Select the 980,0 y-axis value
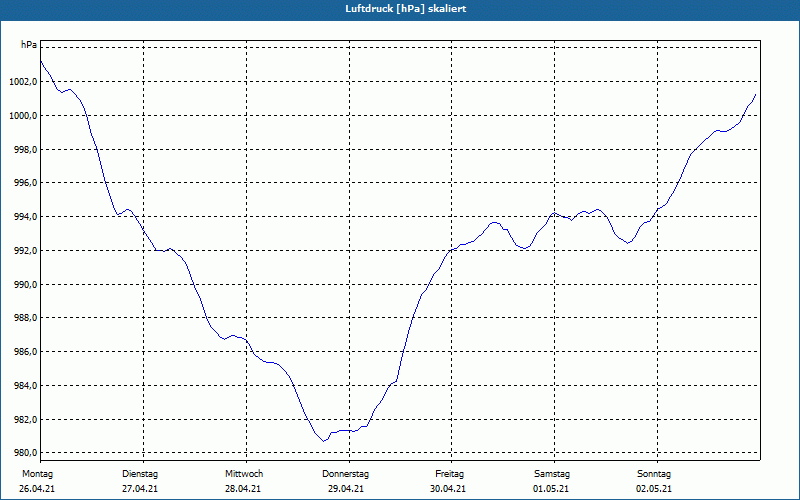This screenshot has height=500, width=800. point(24,453)
